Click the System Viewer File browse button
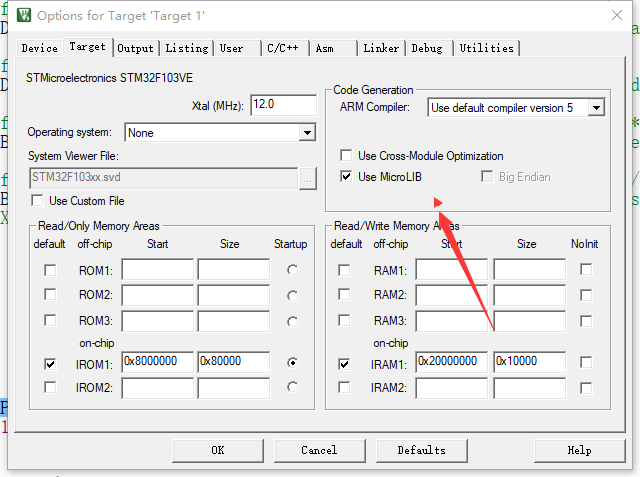This screenshot has height=477, width=640. pos(308,179)
